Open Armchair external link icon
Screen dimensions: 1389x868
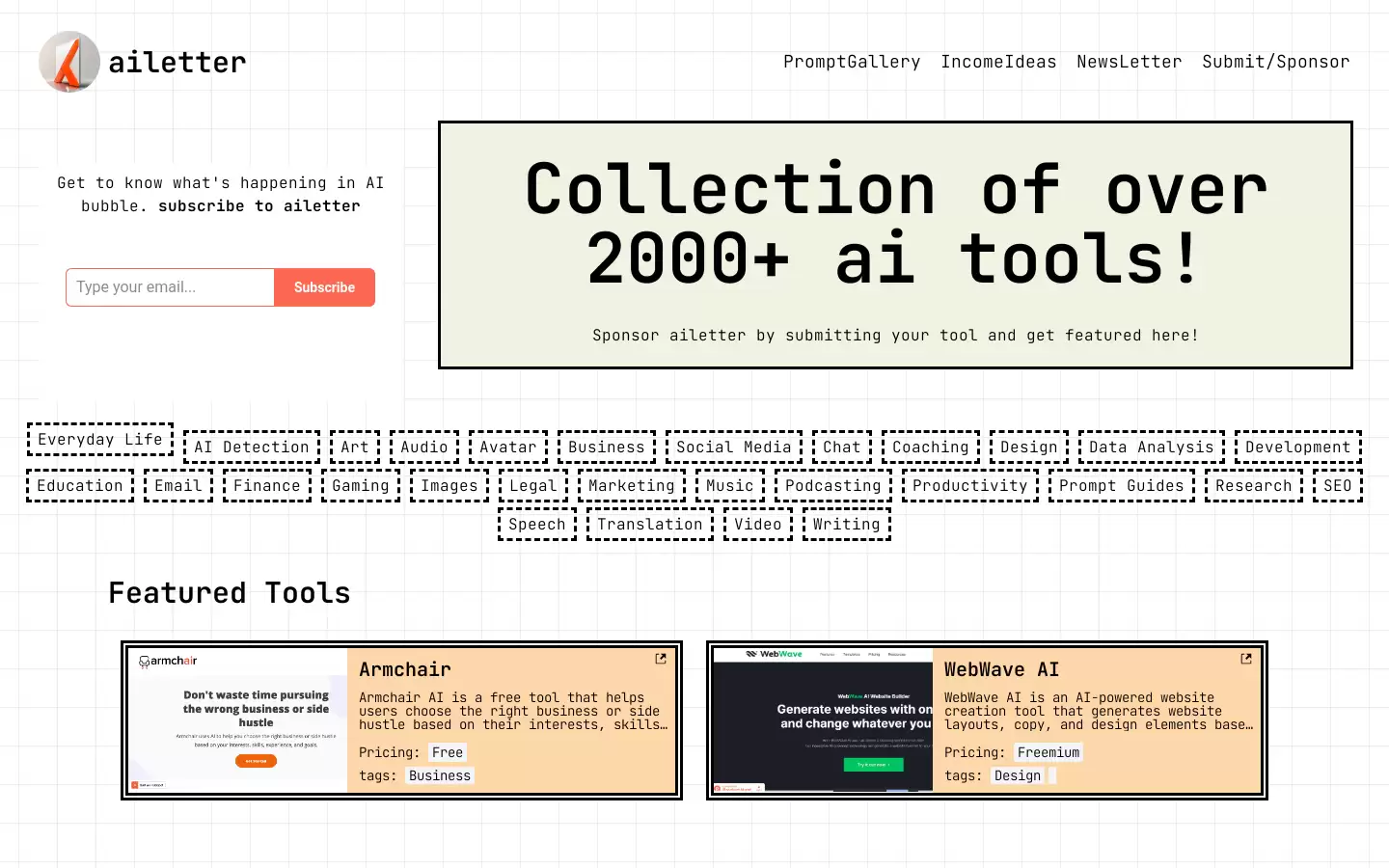click(x=661, y=659)
